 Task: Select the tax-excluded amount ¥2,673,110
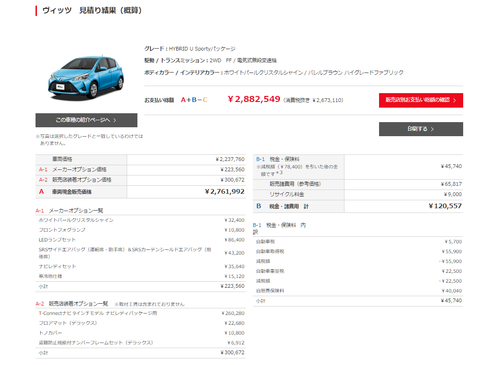(x=313, y=100)
